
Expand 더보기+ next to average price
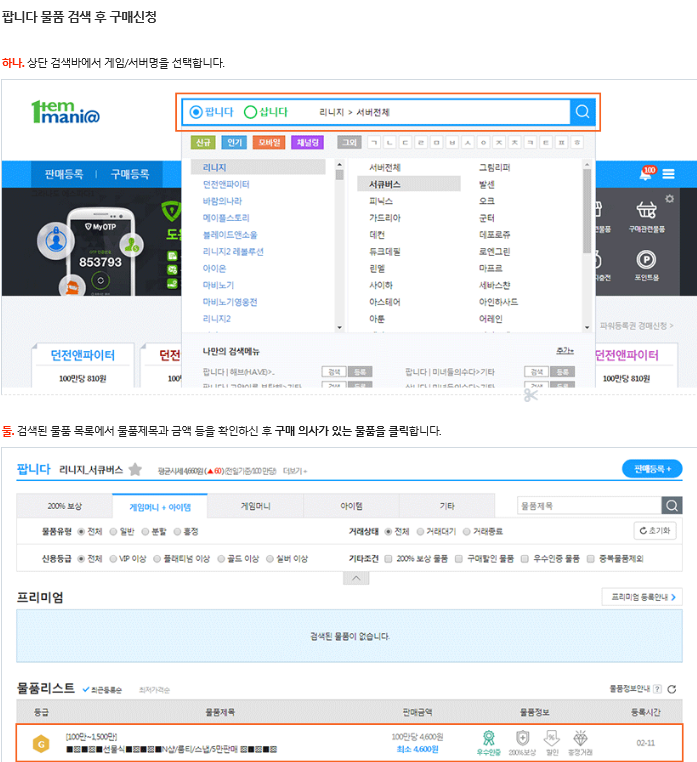[x=295, y=471]
